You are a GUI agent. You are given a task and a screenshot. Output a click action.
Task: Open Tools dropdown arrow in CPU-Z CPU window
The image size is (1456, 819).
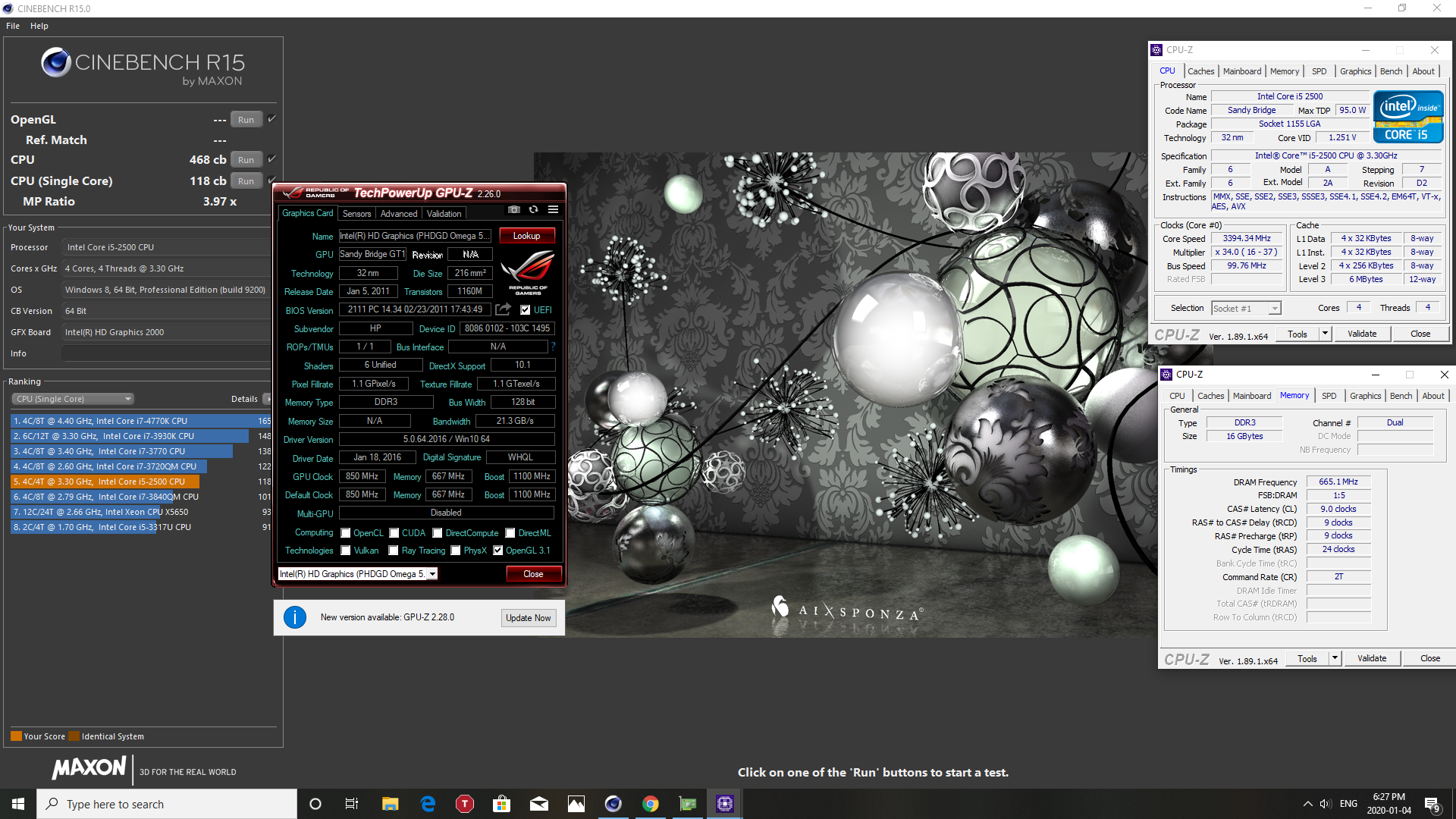click(1325, 334)
